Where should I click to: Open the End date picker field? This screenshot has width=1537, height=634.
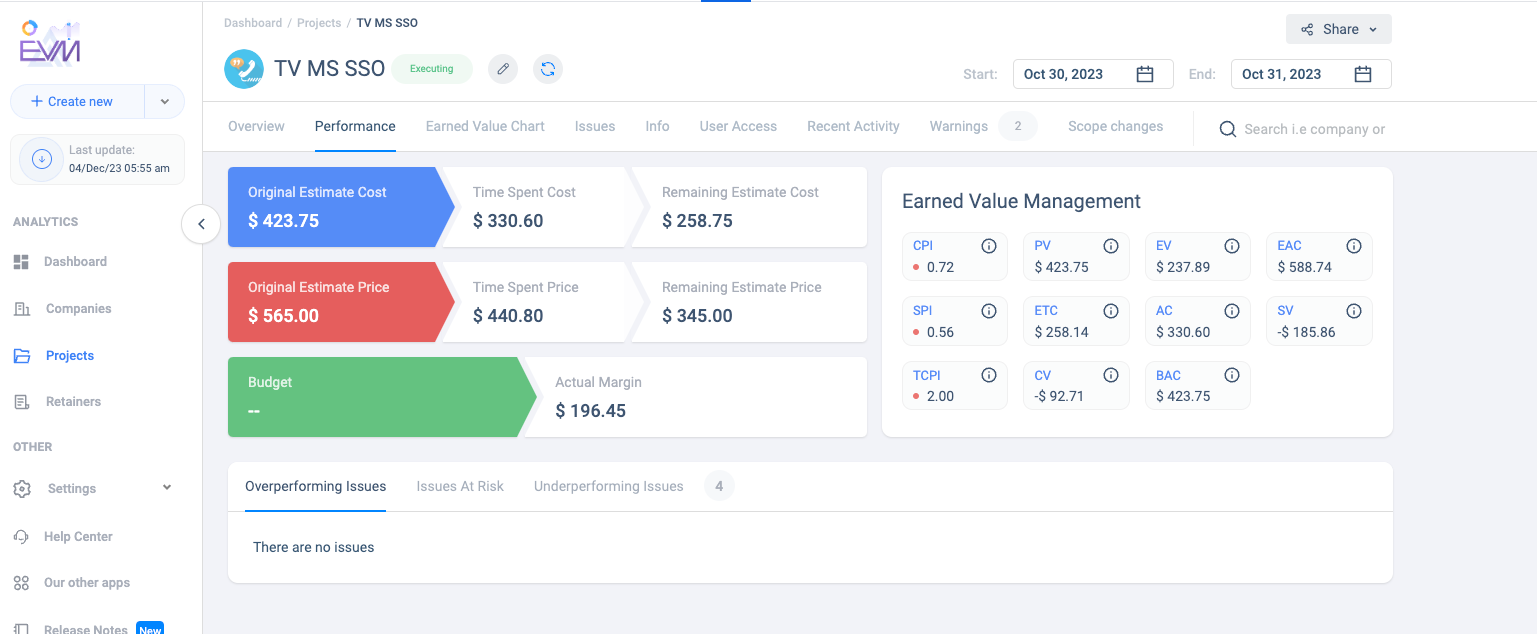click(1311, 74)
